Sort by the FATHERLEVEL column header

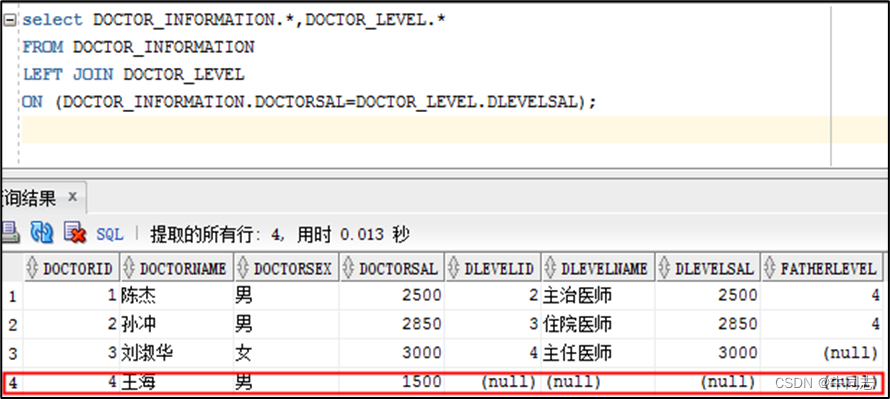tap(822, 268)
